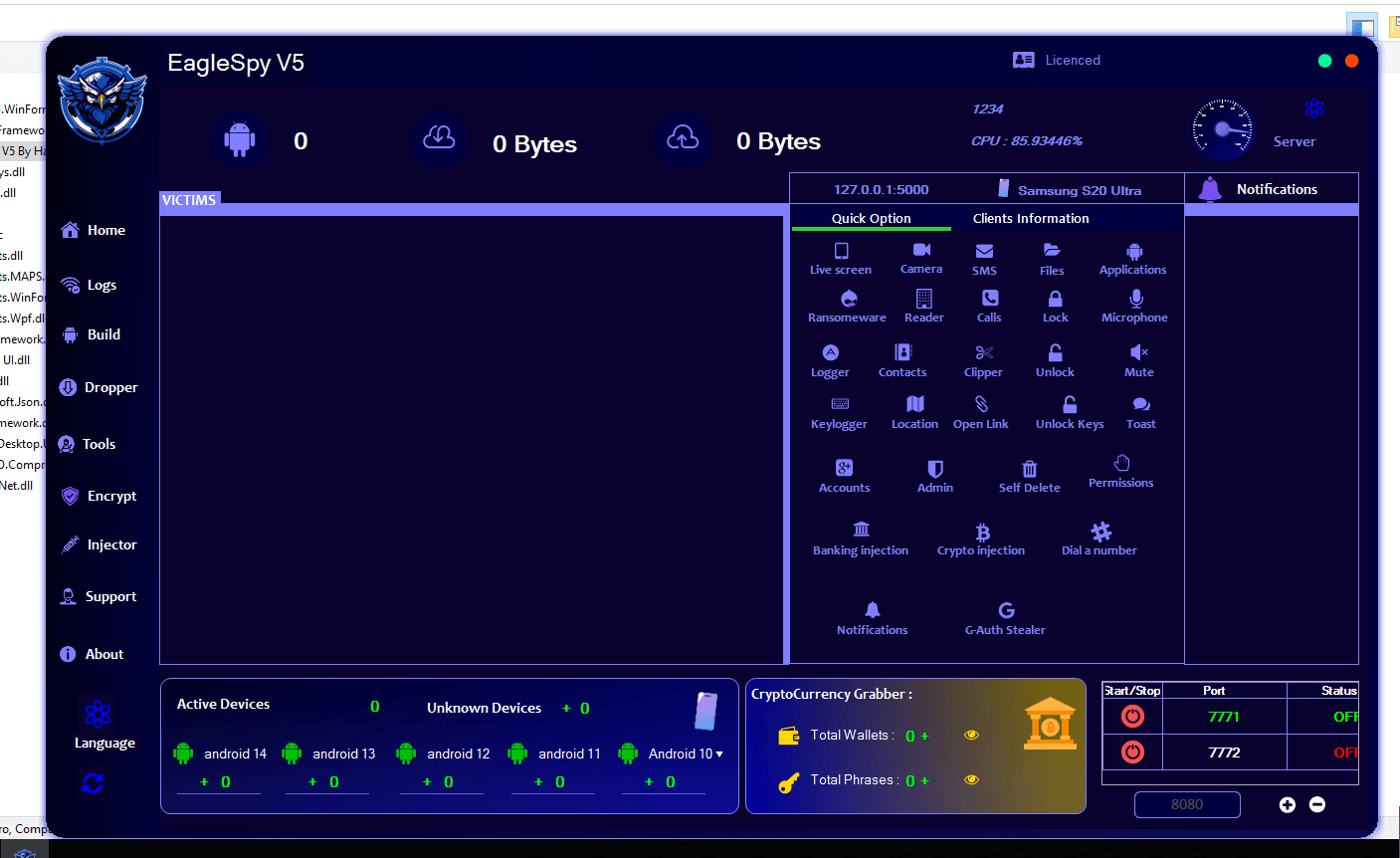Select the Clipper function
Viewport: 1400px width, 858px height.
[x=983, y=359]
